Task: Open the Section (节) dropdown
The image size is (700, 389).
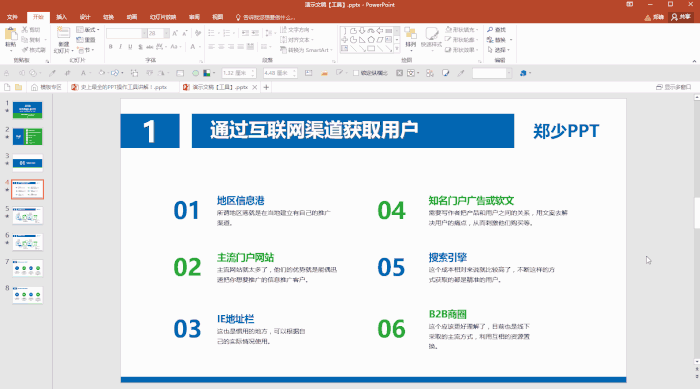Action: click(86, 50)
